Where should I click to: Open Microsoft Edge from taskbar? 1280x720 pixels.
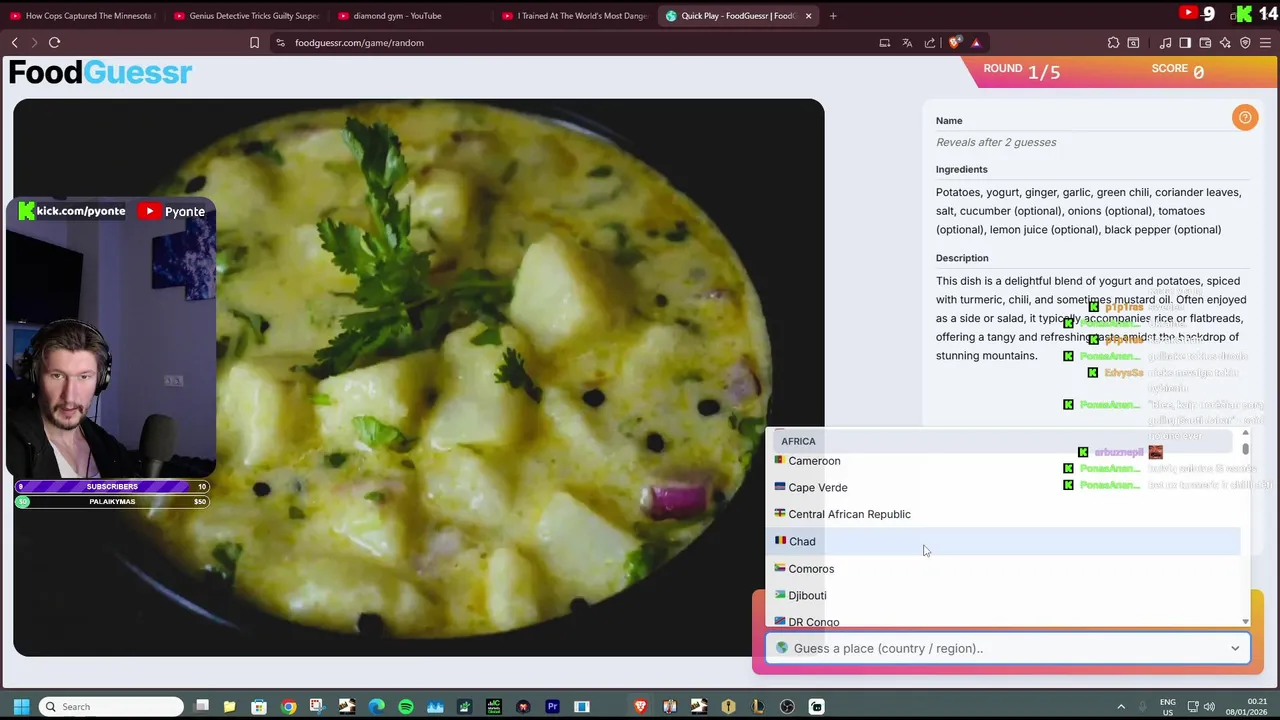pos(376,707)
